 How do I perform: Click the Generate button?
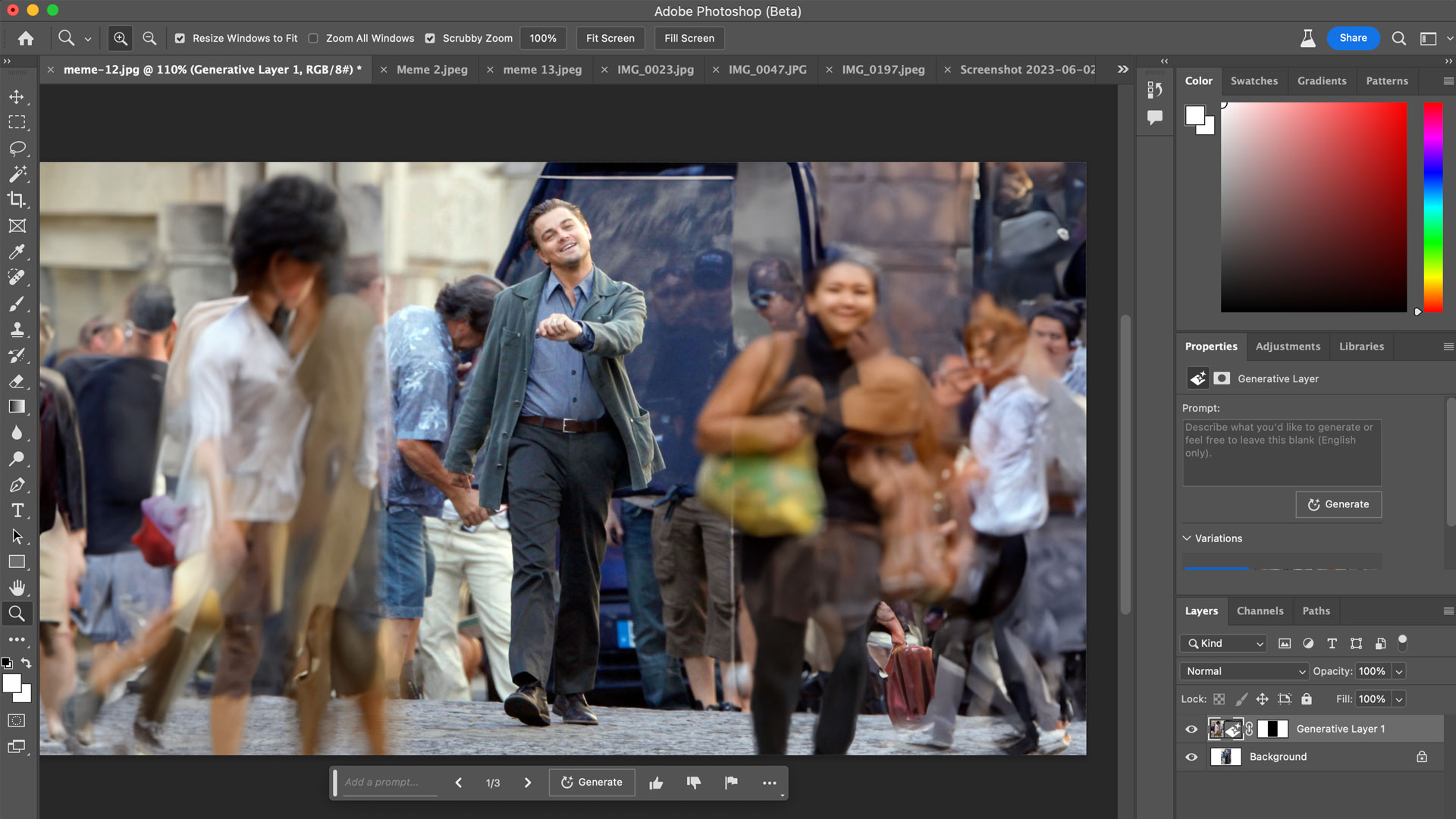(592, 781)
